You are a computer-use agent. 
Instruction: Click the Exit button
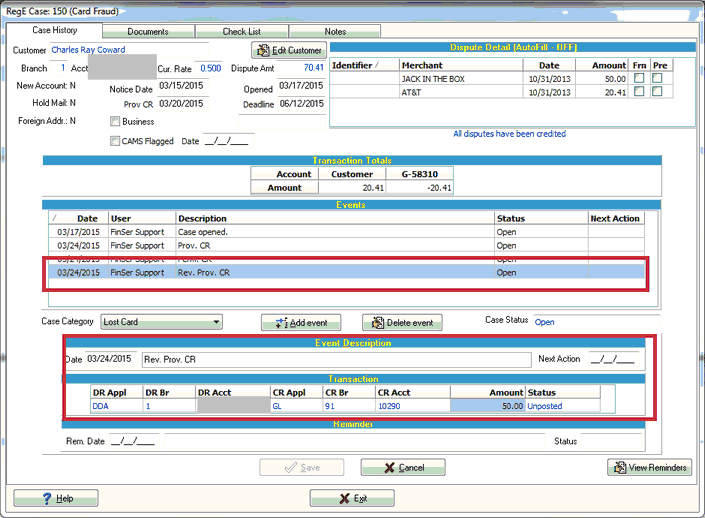(x=352, y=498)
